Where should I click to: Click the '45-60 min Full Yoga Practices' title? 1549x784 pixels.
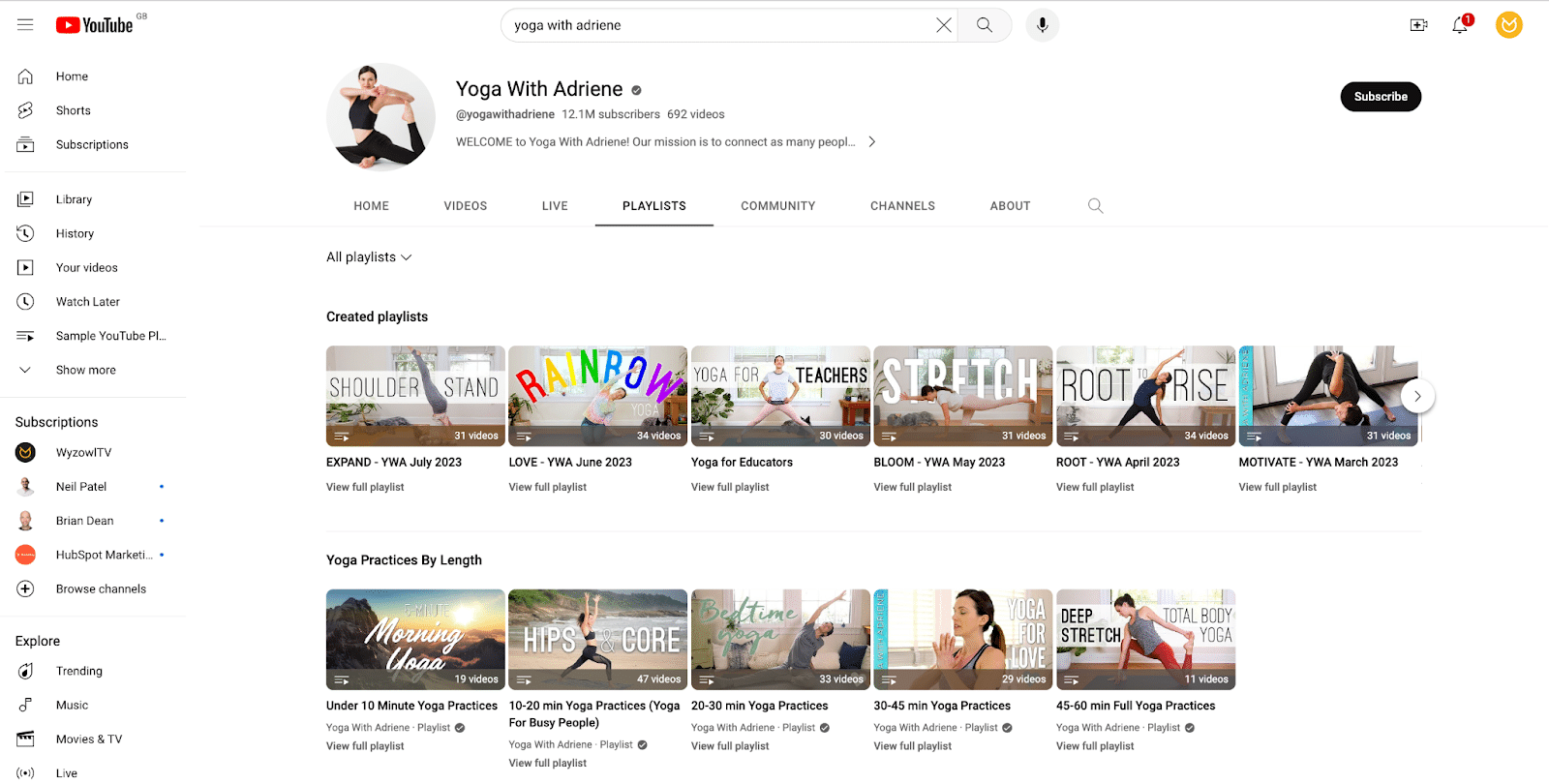point(1136,706)
